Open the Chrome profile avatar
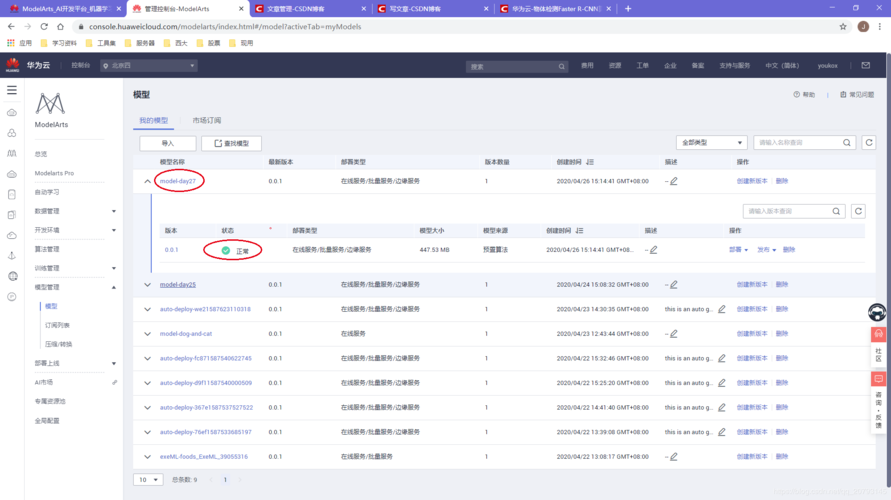This screenshot has height=500, width=891. point(863,27)
